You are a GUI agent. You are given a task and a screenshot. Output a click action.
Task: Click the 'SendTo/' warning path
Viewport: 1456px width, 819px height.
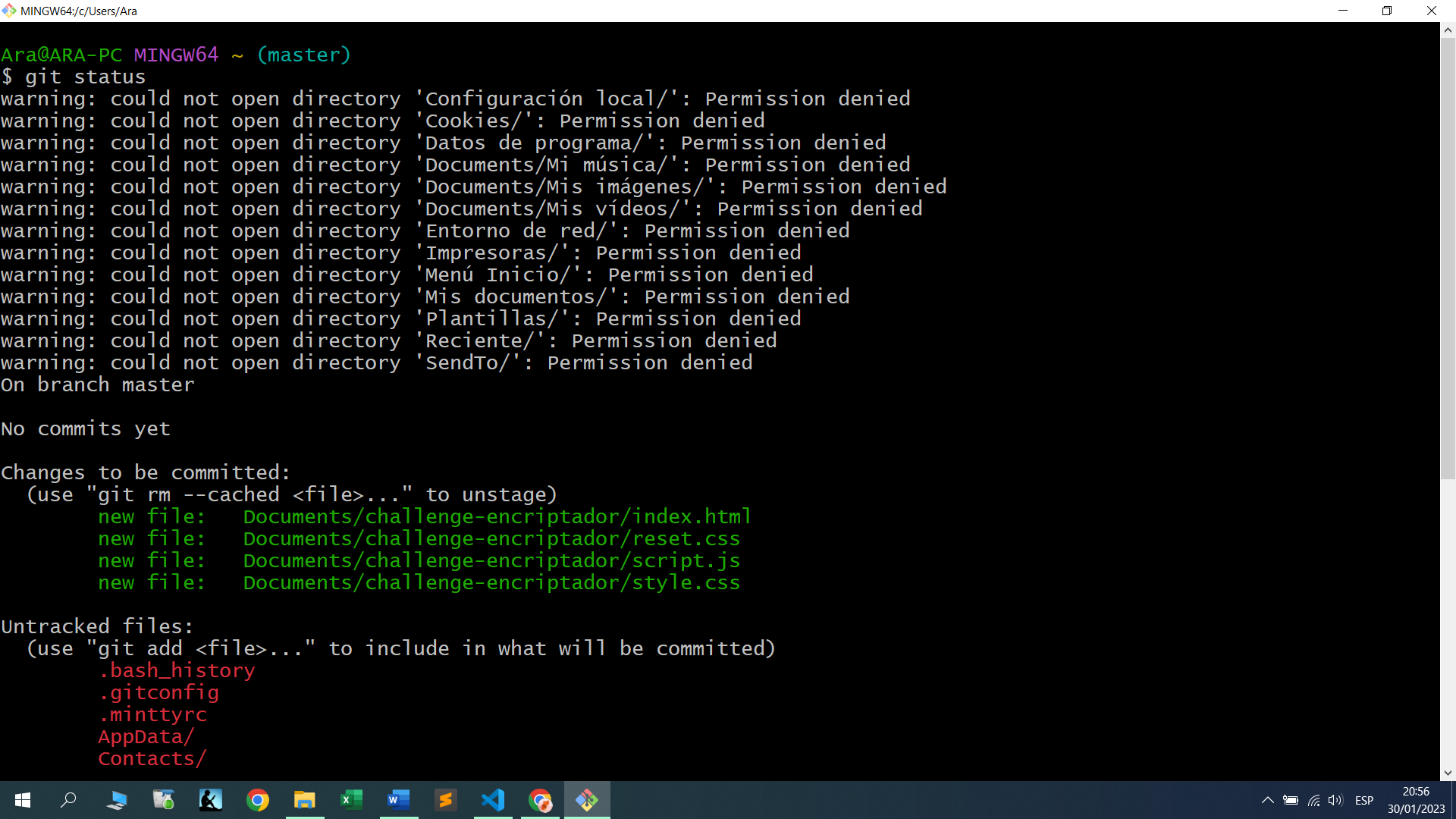pos(467,362)
